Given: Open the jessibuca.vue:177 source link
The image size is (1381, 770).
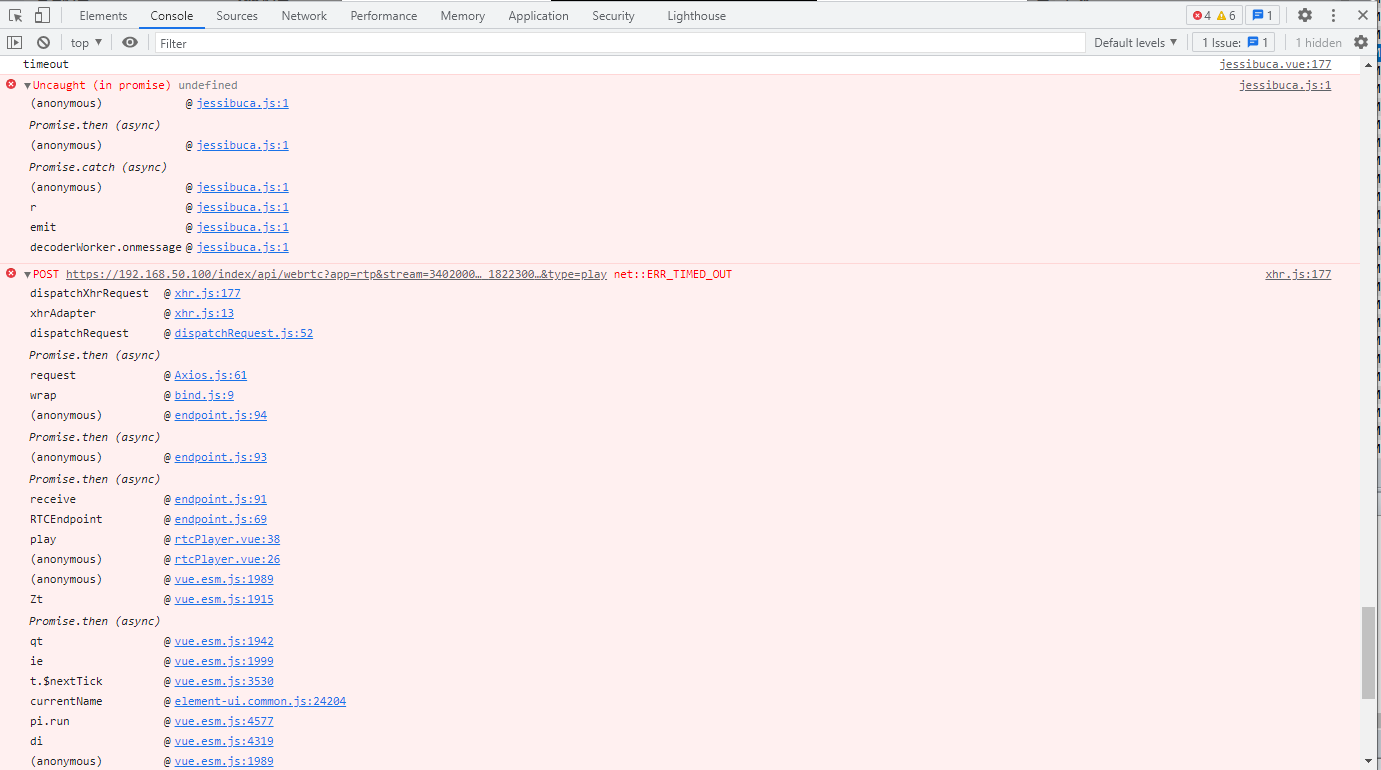Looking at the screenshot, I should 1275,63.
